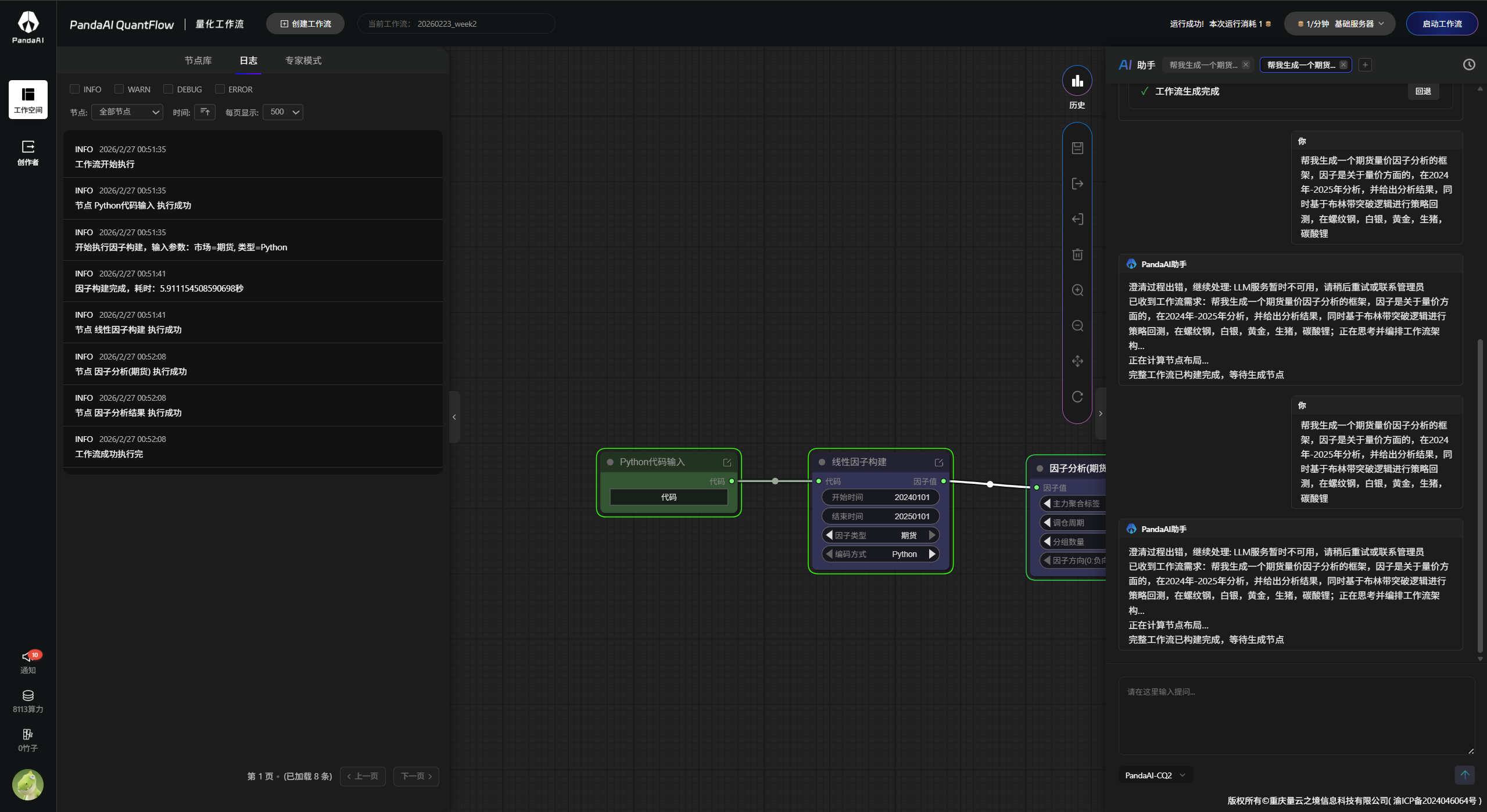Image resolution: width=1487 pixels, height=812 pixels.
Task: Zoom out on the canvas
Action: click(1077, 326)
